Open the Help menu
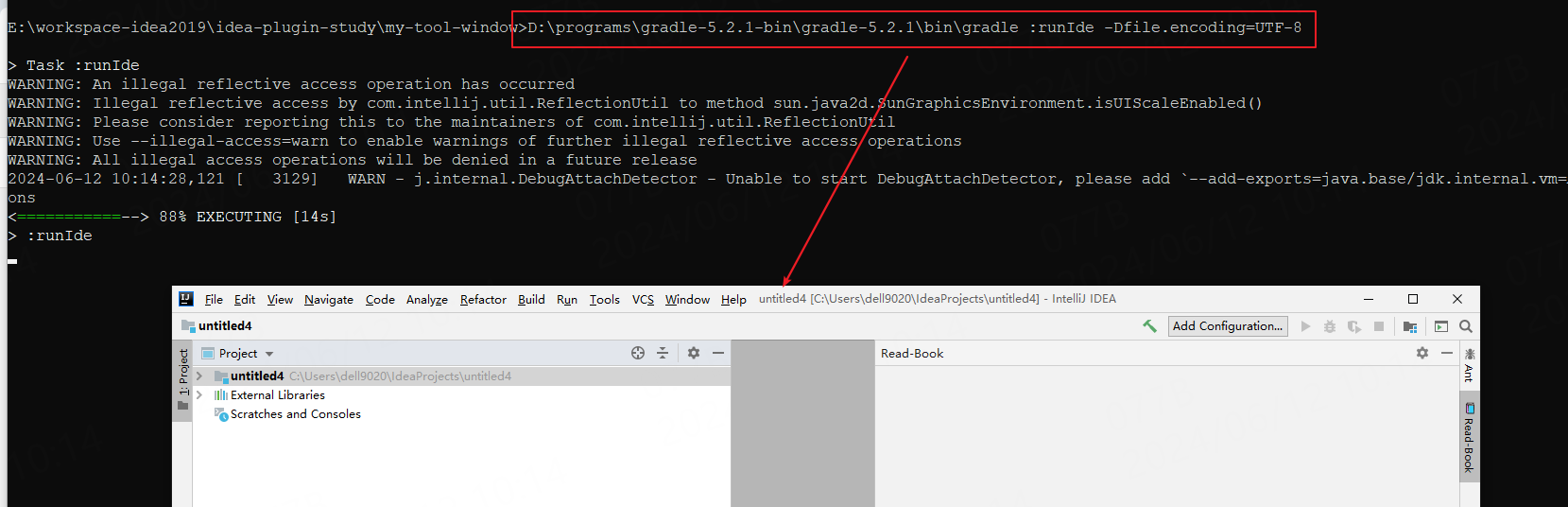 click(x=733, y=300)
